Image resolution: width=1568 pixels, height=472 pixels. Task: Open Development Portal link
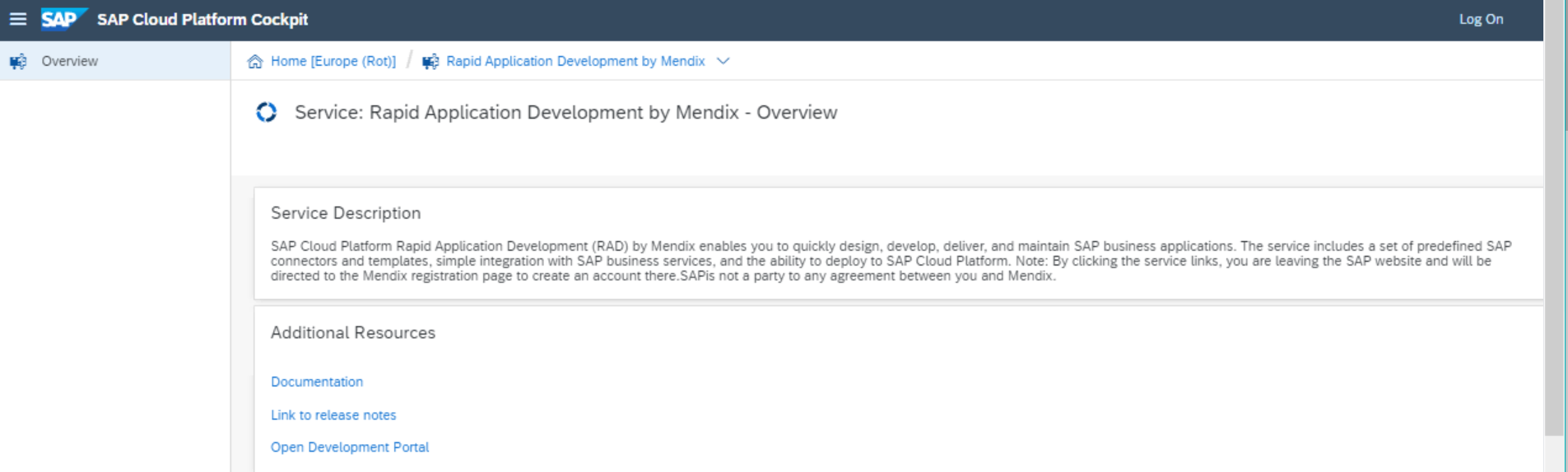coord(350,447)
